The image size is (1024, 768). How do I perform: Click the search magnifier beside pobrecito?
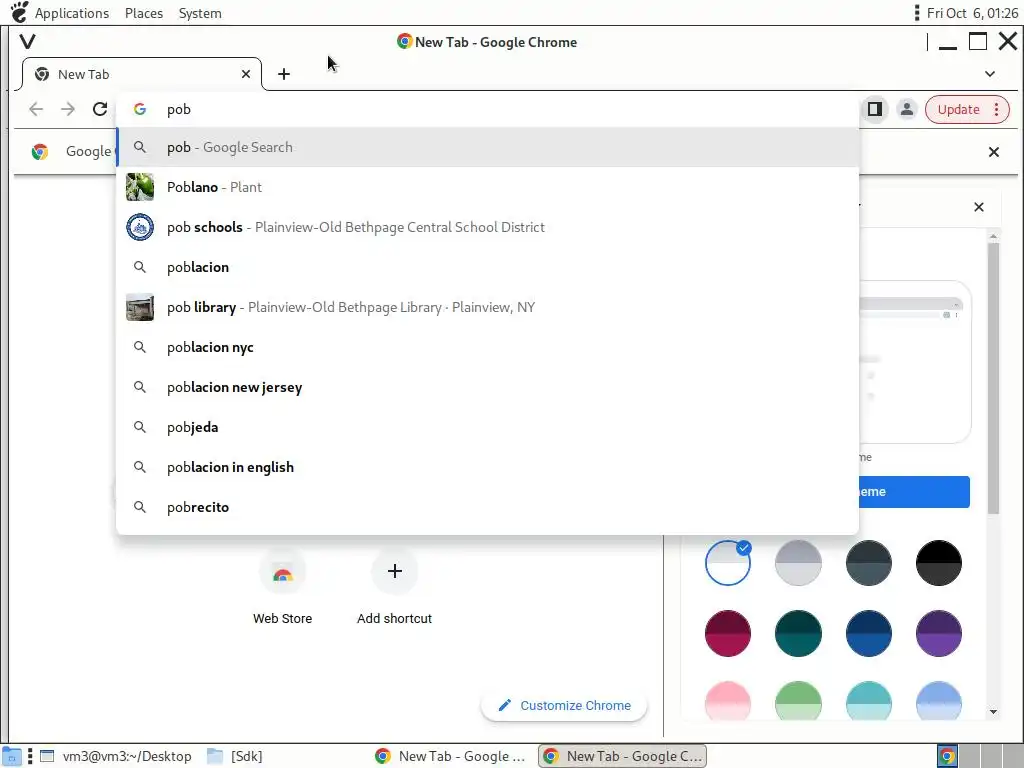[140, 507]
